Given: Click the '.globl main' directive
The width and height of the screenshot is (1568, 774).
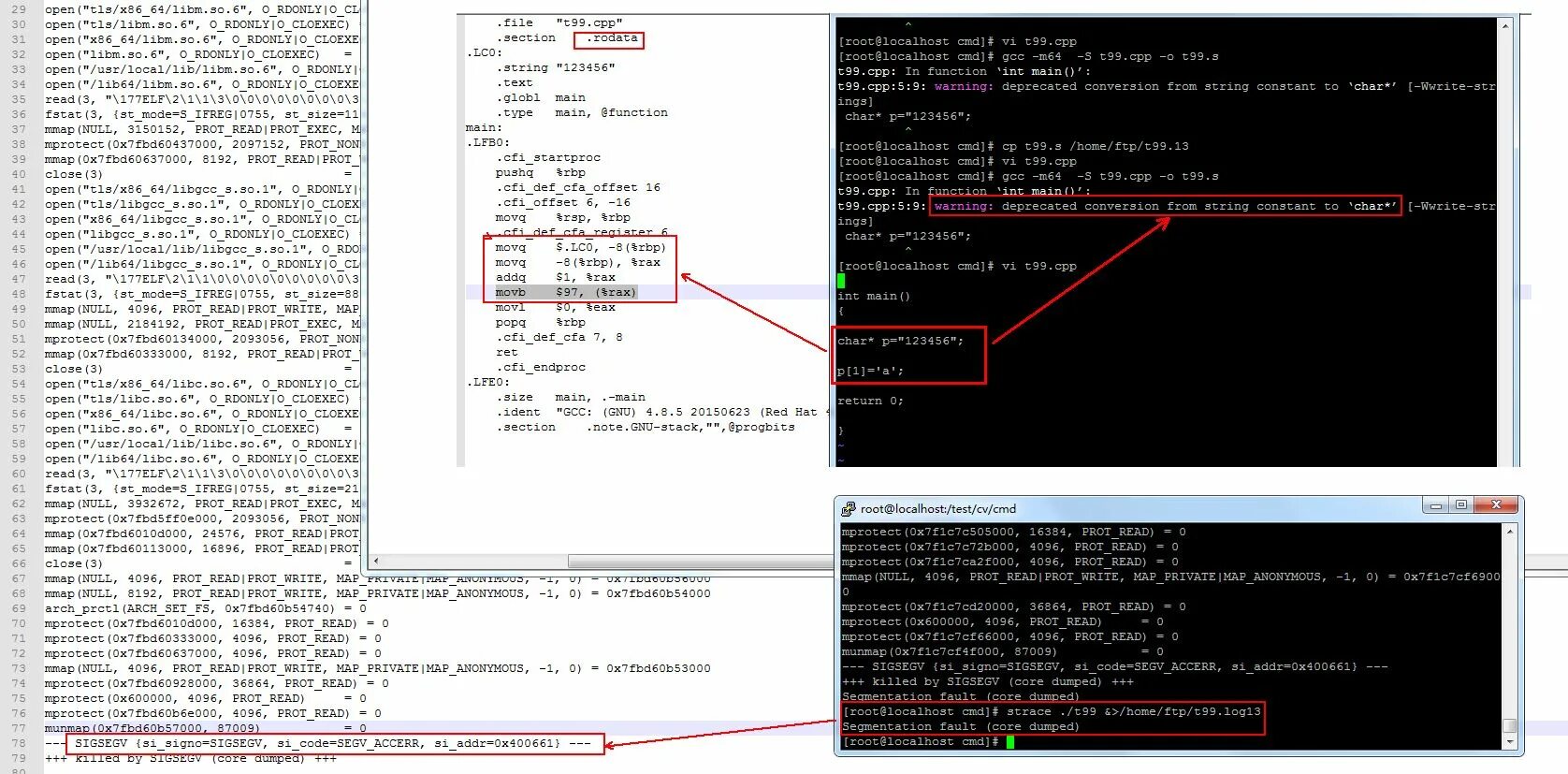Looking at the screenshot, I should pyautogui.click(x=541, y=97).
